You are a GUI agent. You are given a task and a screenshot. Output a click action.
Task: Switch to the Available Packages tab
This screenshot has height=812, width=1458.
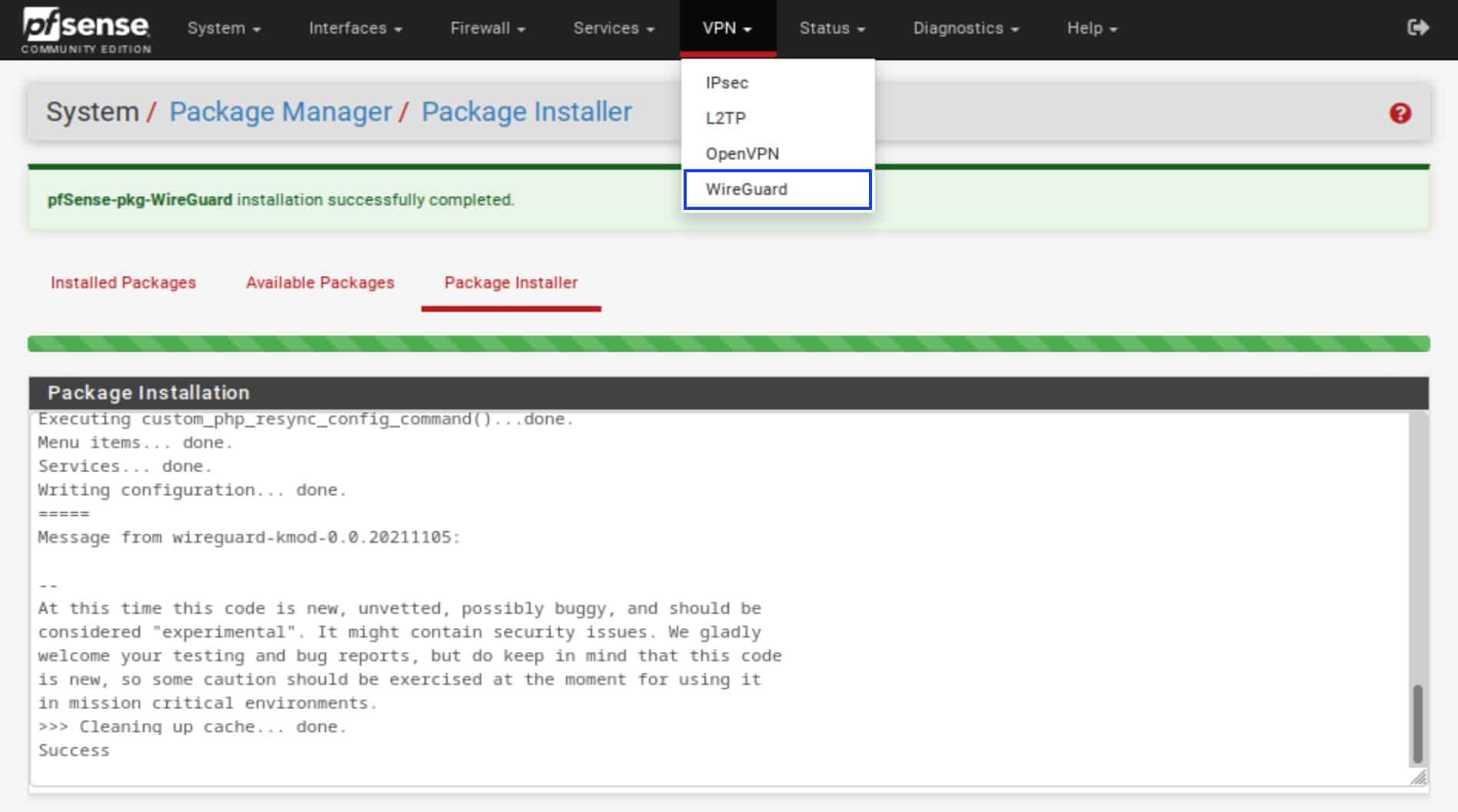tap(320, 282)
